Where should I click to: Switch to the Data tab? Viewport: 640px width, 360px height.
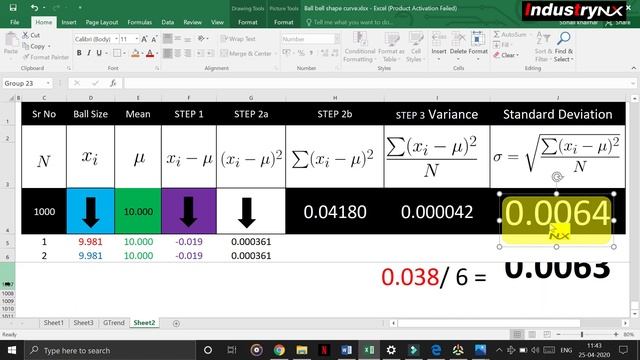pyautogui.click(x=167, y=22)
